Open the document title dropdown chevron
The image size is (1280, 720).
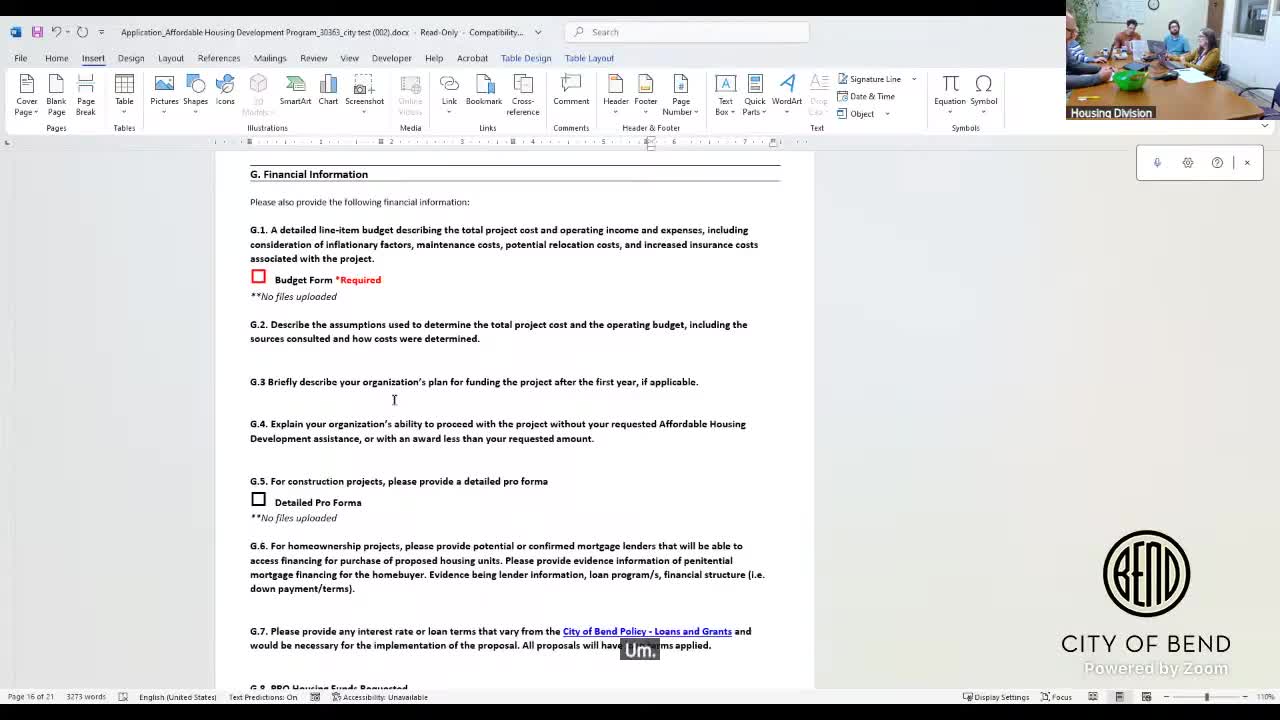coord(538,32)
